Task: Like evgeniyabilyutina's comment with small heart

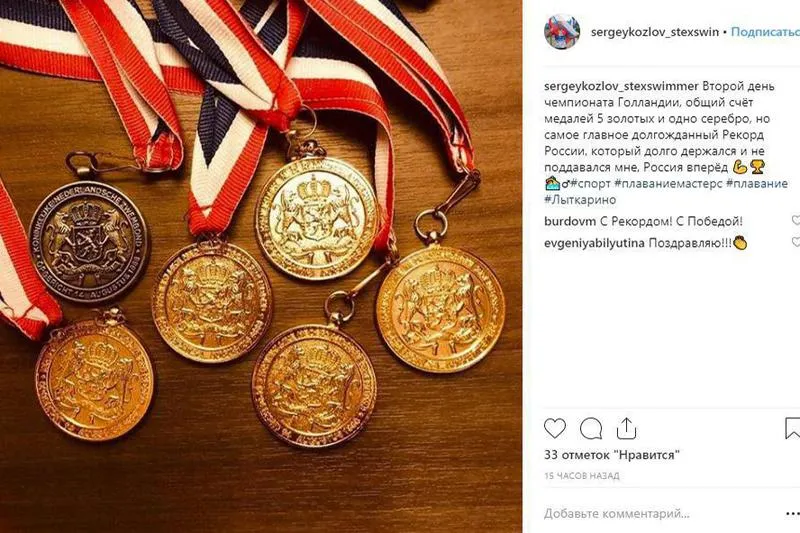Action: point(795,241)
